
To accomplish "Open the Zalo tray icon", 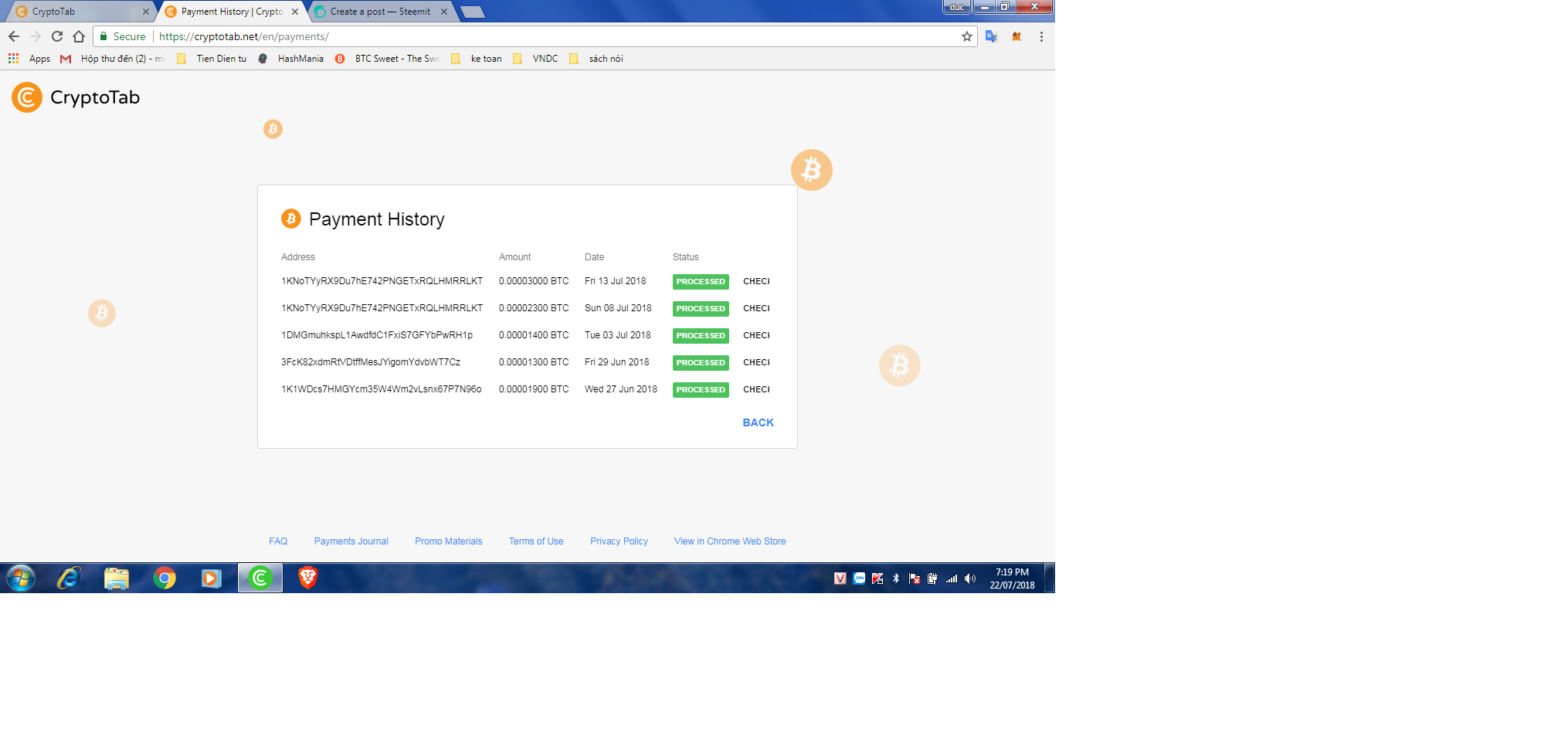I will click(859, 578).
